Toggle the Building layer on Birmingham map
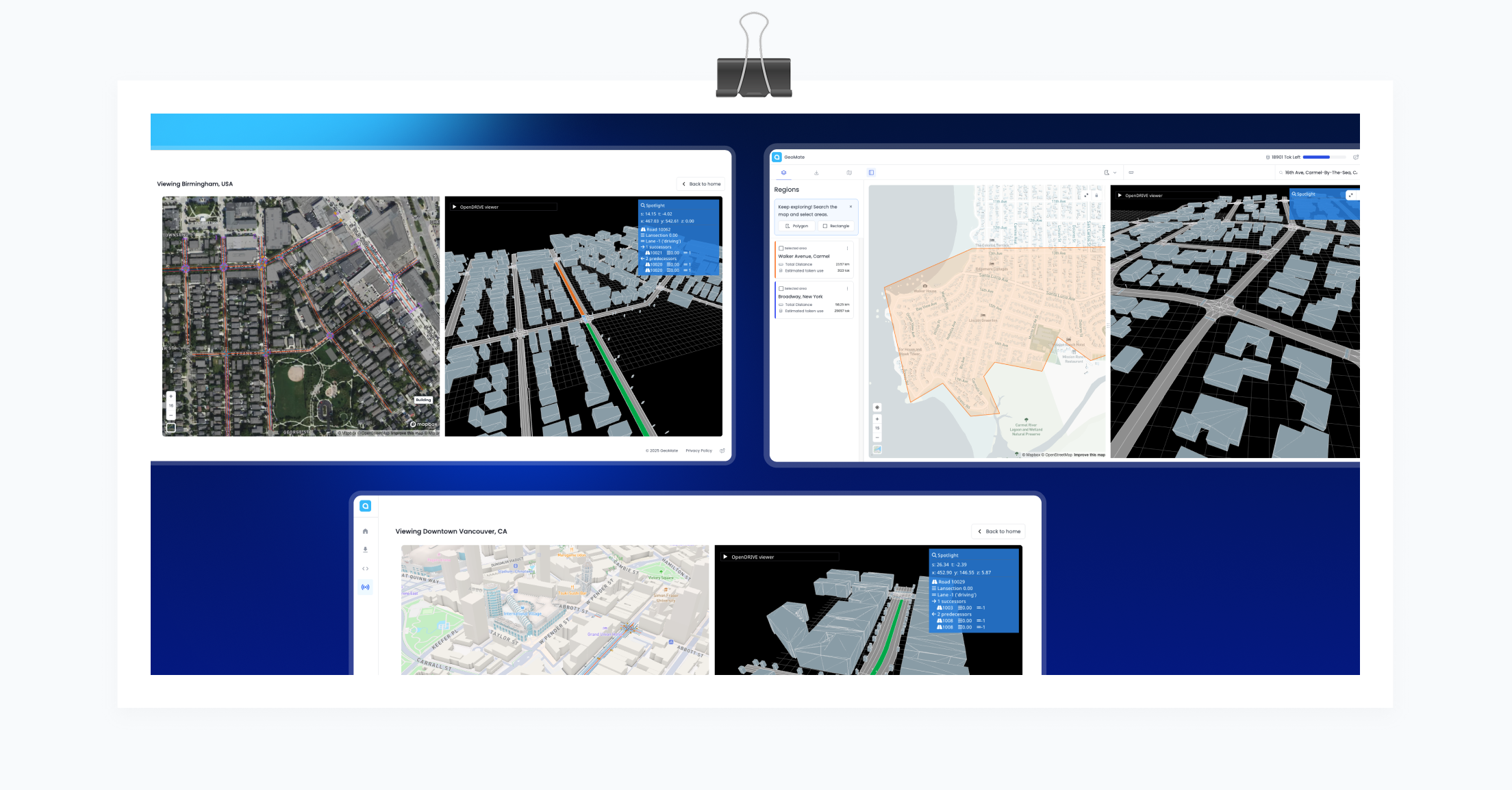Screen dimensions: 1512x790 (423, 400)
